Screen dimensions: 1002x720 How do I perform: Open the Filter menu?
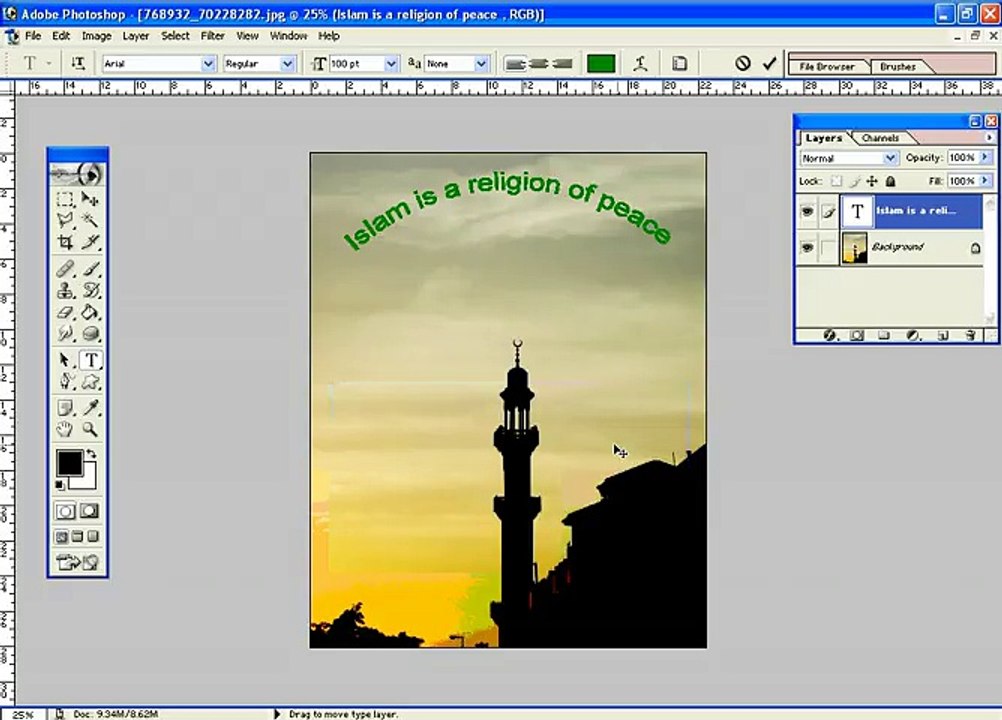click(213, 36)
